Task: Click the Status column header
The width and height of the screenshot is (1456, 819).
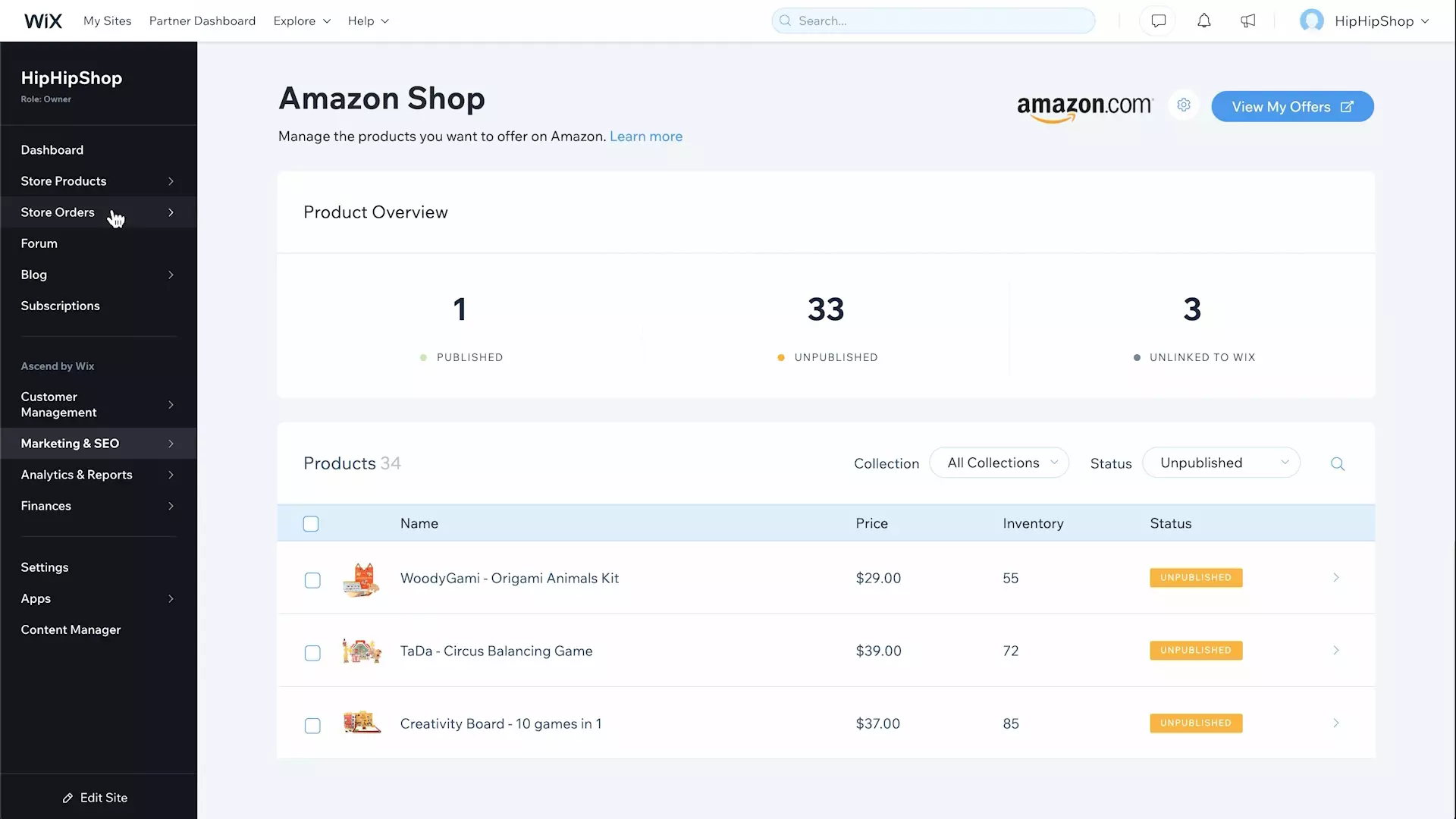Action: pos(1170,523)
